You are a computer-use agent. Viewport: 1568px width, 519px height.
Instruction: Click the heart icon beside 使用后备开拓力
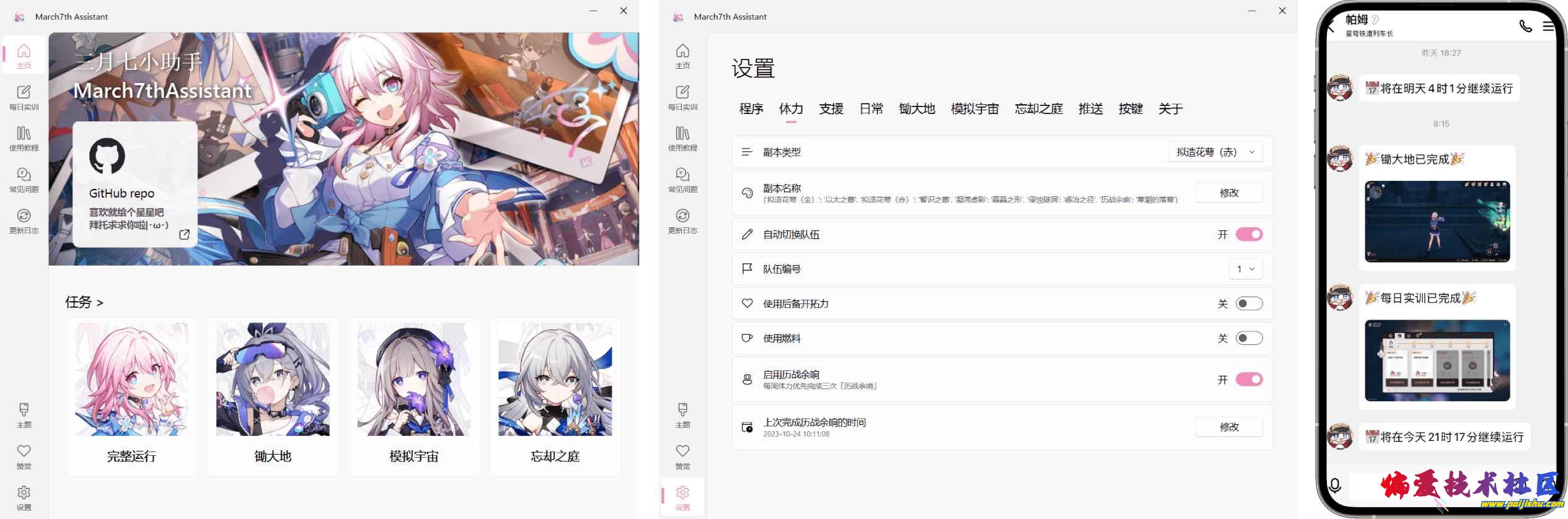747,303
